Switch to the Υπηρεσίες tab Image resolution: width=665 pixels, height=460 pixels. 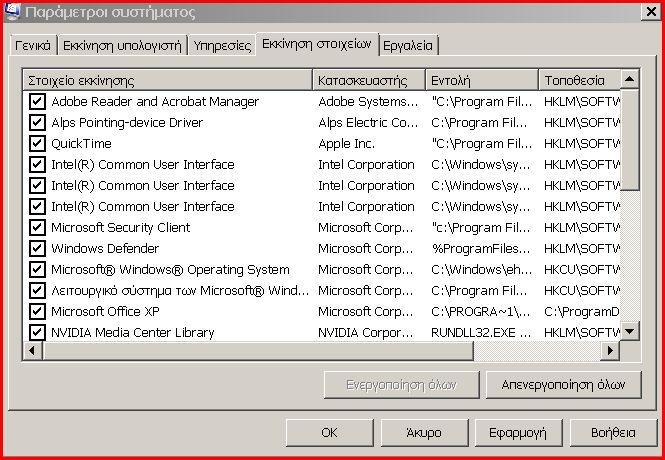[222, 45]
